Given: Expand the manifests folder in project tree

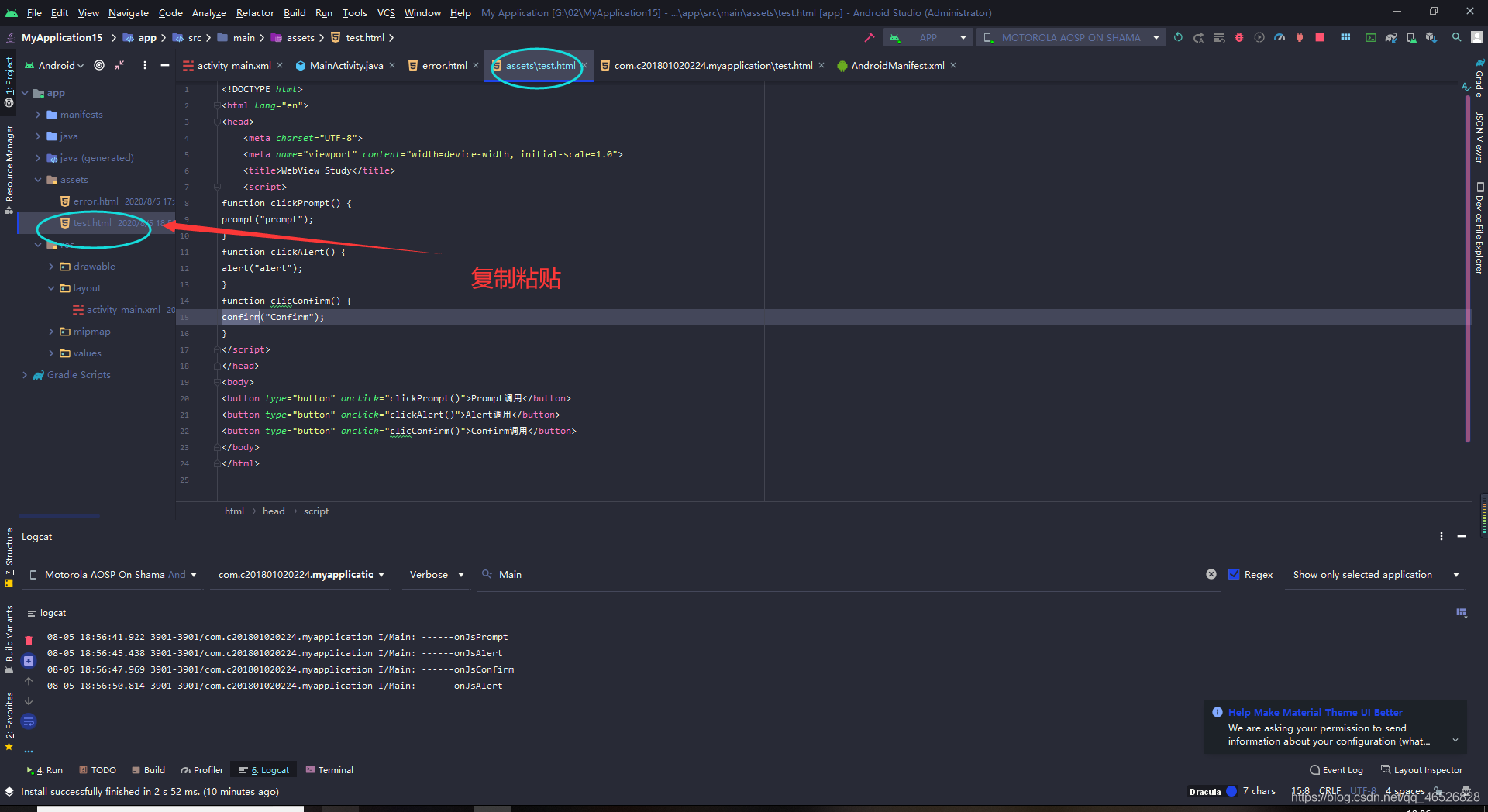Looking at the screenshot, I should coord(38,115).
